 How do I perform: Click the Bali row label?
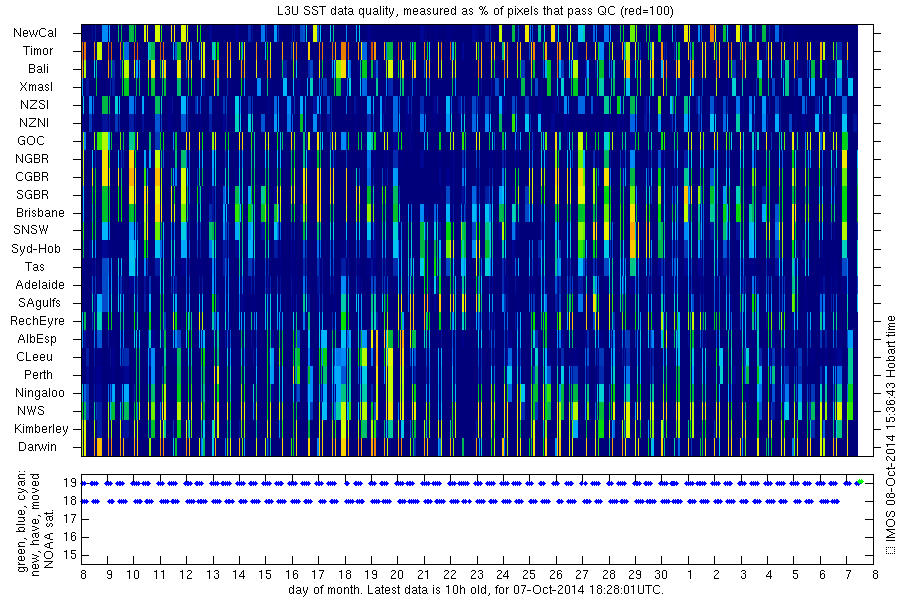(38, 69)
